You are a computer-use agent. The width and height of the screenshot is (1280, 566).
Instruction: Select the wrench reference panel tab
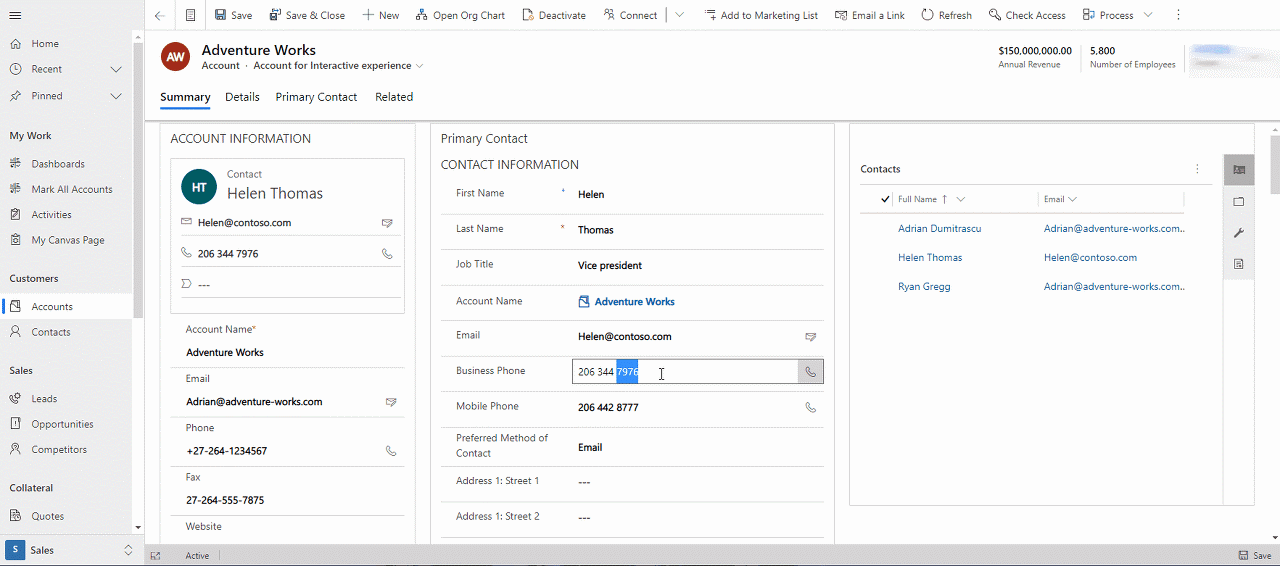pyautogui.click(x=1239, y=233)
